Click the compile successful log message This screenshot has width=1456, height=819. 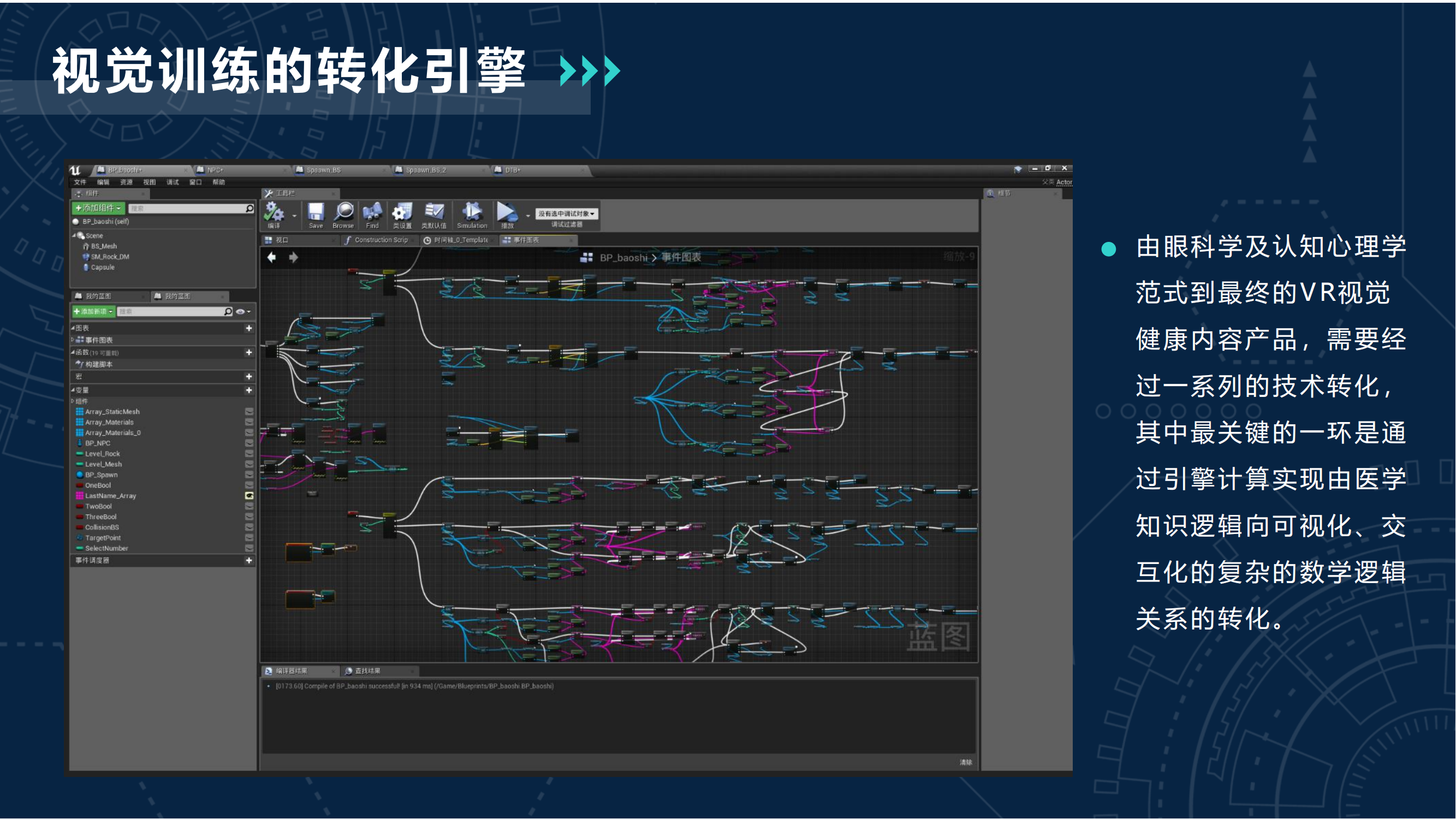(414, 686)
